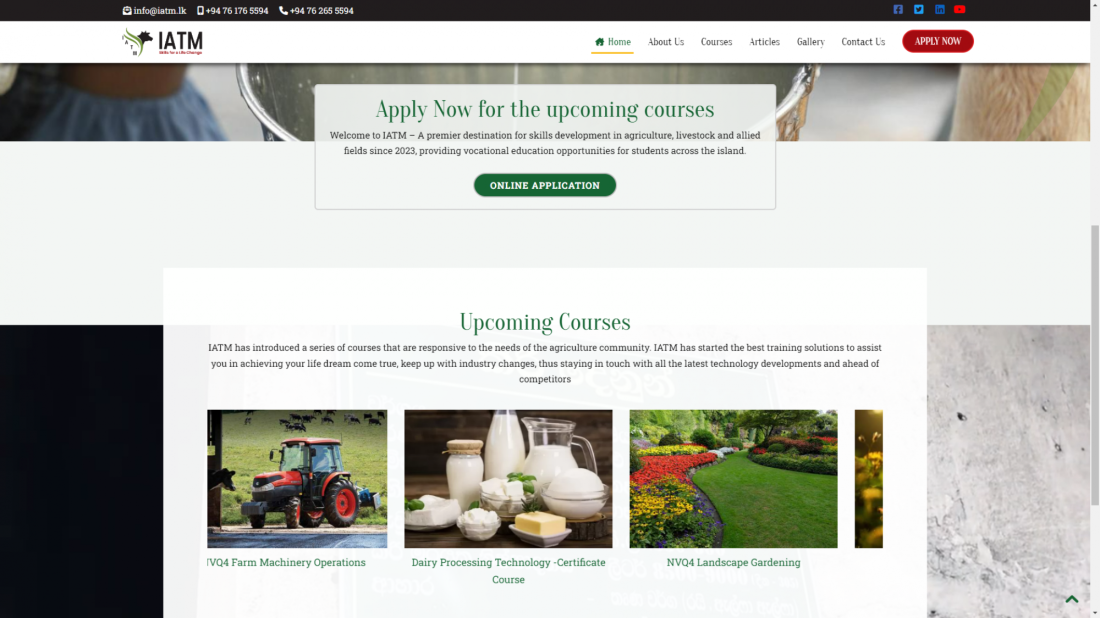The image size is (1100, 618).
Task: Open the Twitter social icon
Action: coord(918,10)
